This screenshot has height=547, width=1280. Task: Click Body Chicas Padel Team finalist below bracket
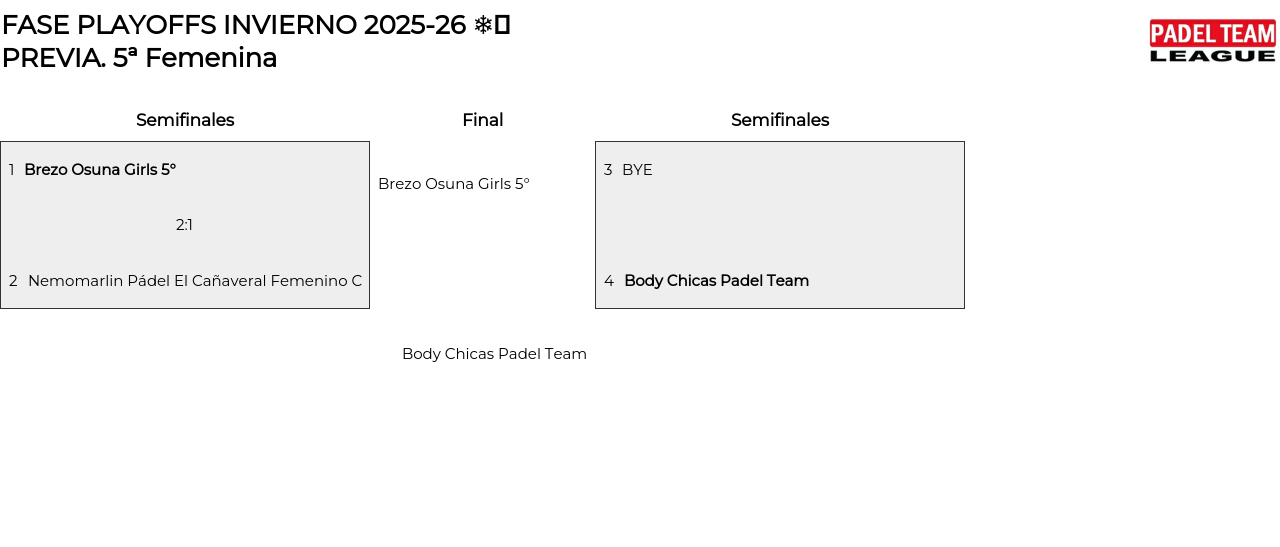(494, 354)
